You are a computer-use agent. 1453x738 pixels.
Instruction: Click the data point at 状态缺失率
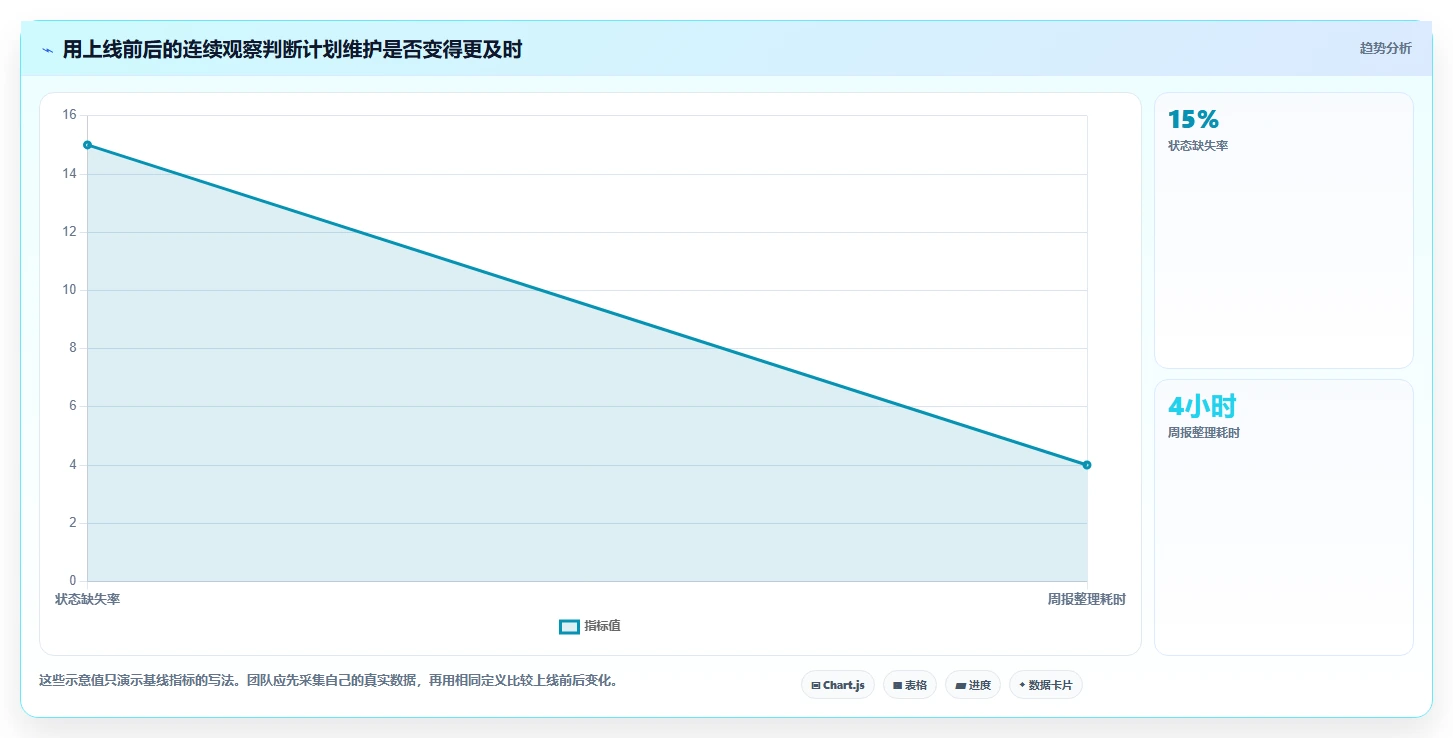click(87, 145)
